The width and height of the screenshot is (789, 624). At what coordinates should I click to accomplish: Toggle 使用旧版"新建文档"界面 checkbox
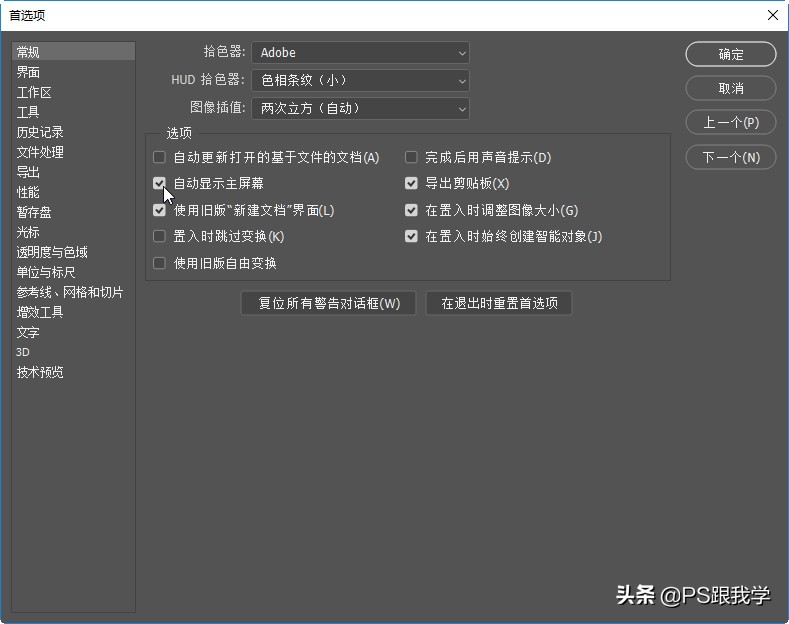[x=159, y=210]
